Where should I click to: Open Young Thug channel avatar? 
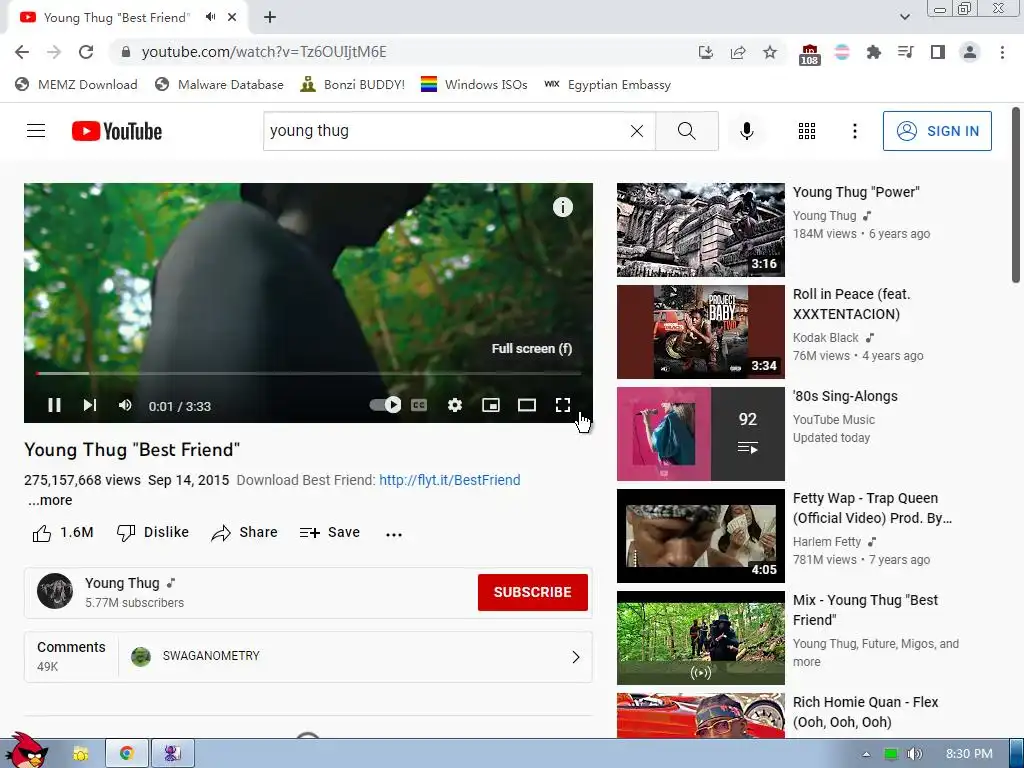pyautogui.click(x=55, y=591)
